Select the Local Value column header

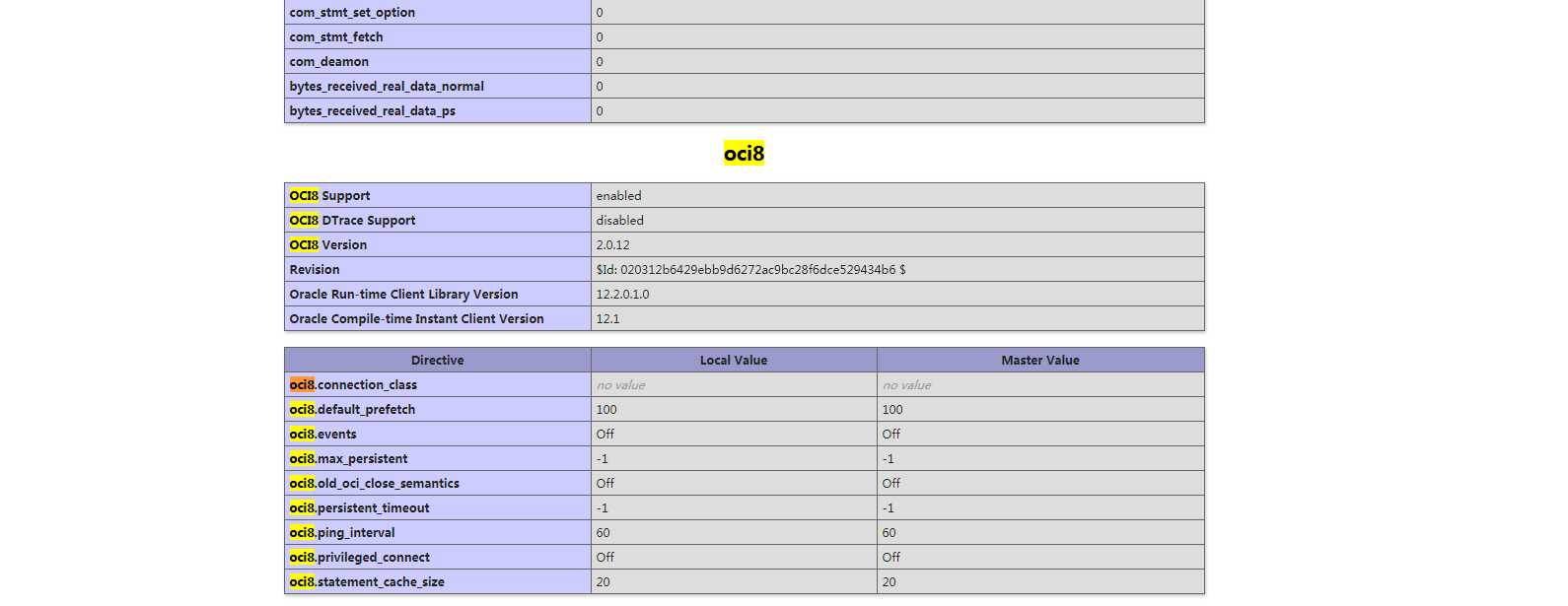point(734,360)
